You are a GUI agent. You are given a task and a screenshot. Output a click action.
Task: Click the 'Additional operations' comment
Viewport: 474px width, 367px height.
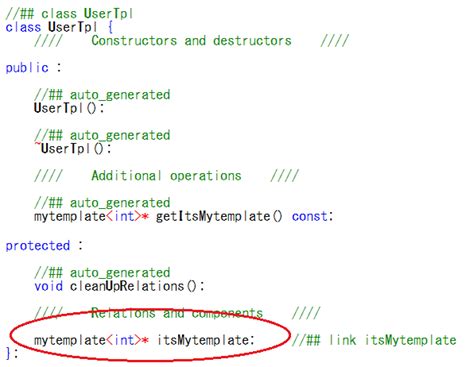[x=166, y=176]
